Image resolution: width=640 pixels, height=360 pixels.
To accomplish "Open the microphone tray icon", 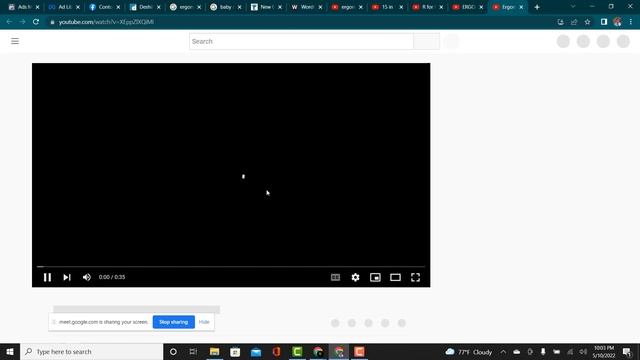I will [x=543, y=352].
